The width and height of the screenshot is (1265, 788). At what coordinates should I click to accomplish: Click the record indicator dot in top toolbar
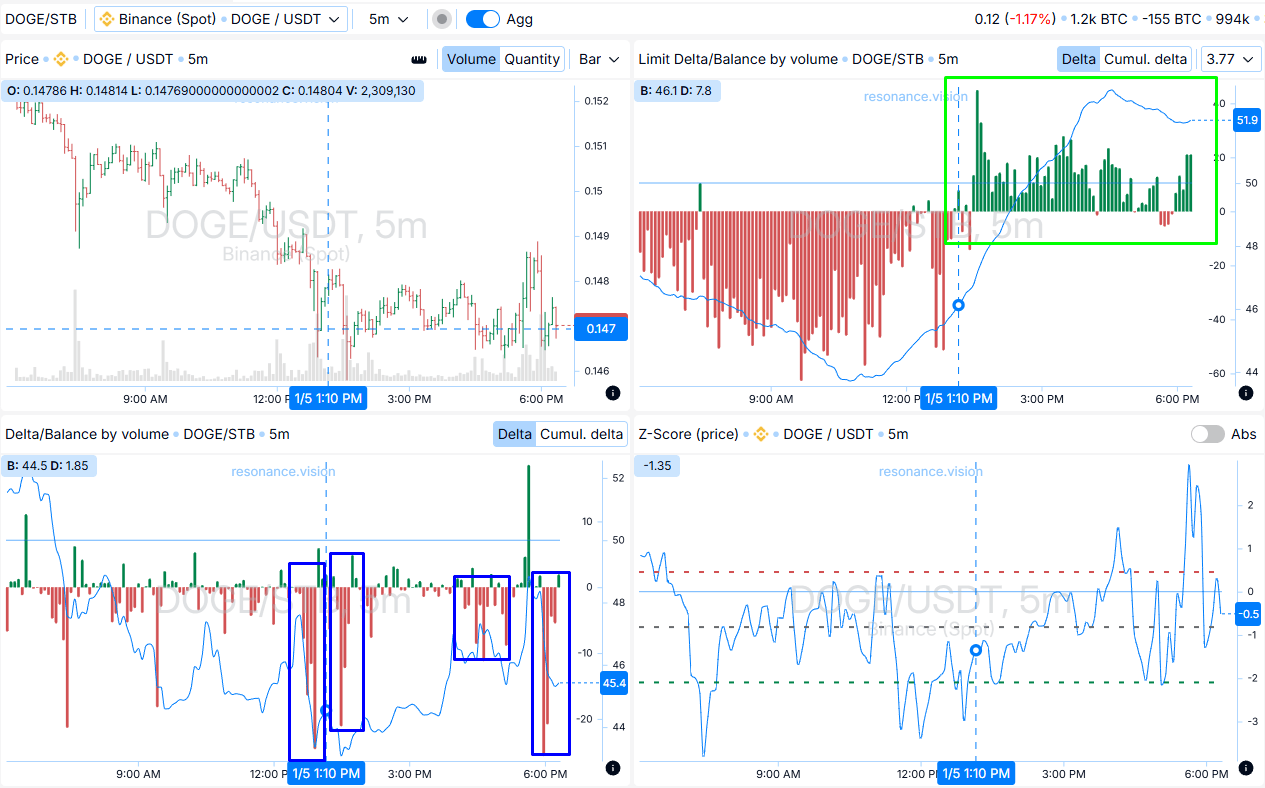[x=442, y=19]
